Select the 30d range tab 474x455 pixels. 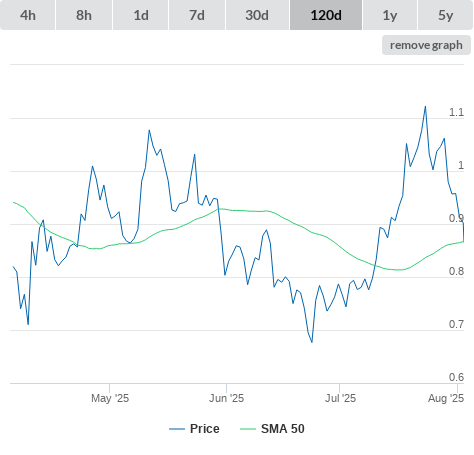257,15
